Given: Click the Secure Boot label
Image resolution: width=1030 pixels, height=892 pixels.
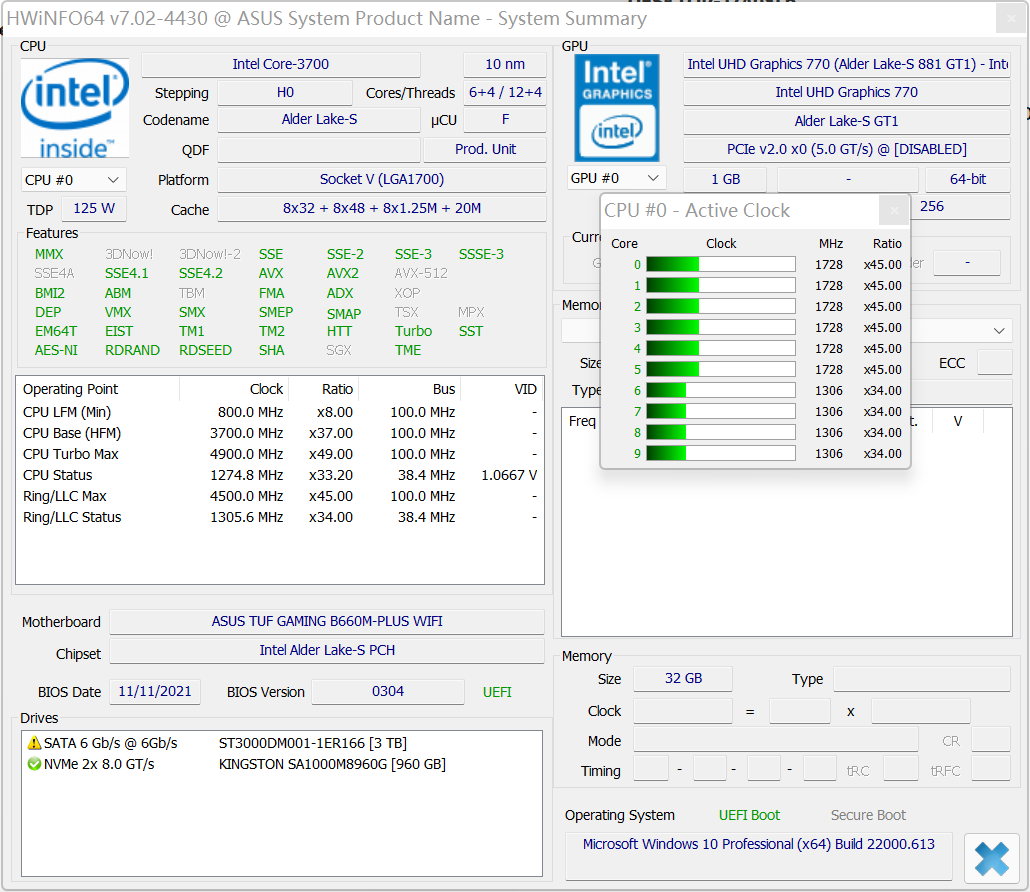Looking at the screenshot, I should coord(868,815).
